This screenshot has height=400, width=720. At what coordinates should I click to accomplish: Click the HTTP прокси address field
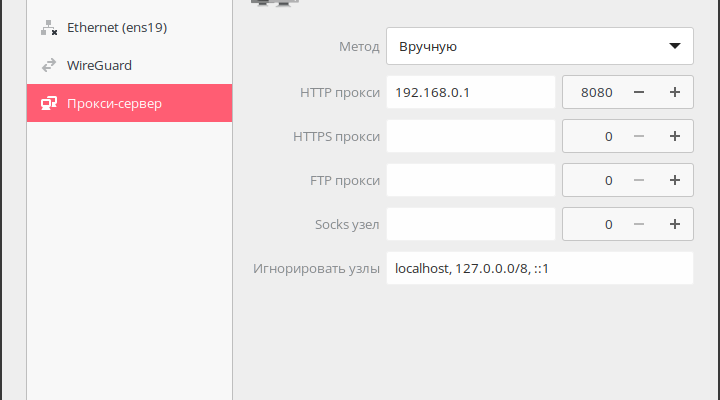[470, 92]
